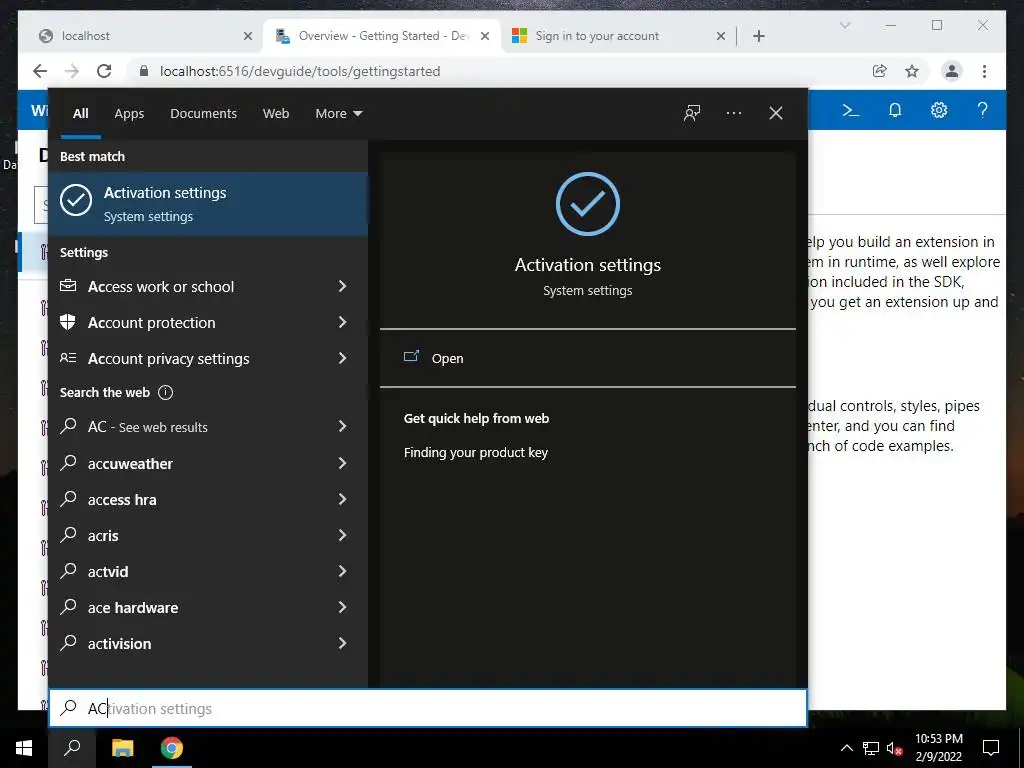The image size is (1024, 768).
Task: Go back in Chrome
Action: [x=40, y=71]
